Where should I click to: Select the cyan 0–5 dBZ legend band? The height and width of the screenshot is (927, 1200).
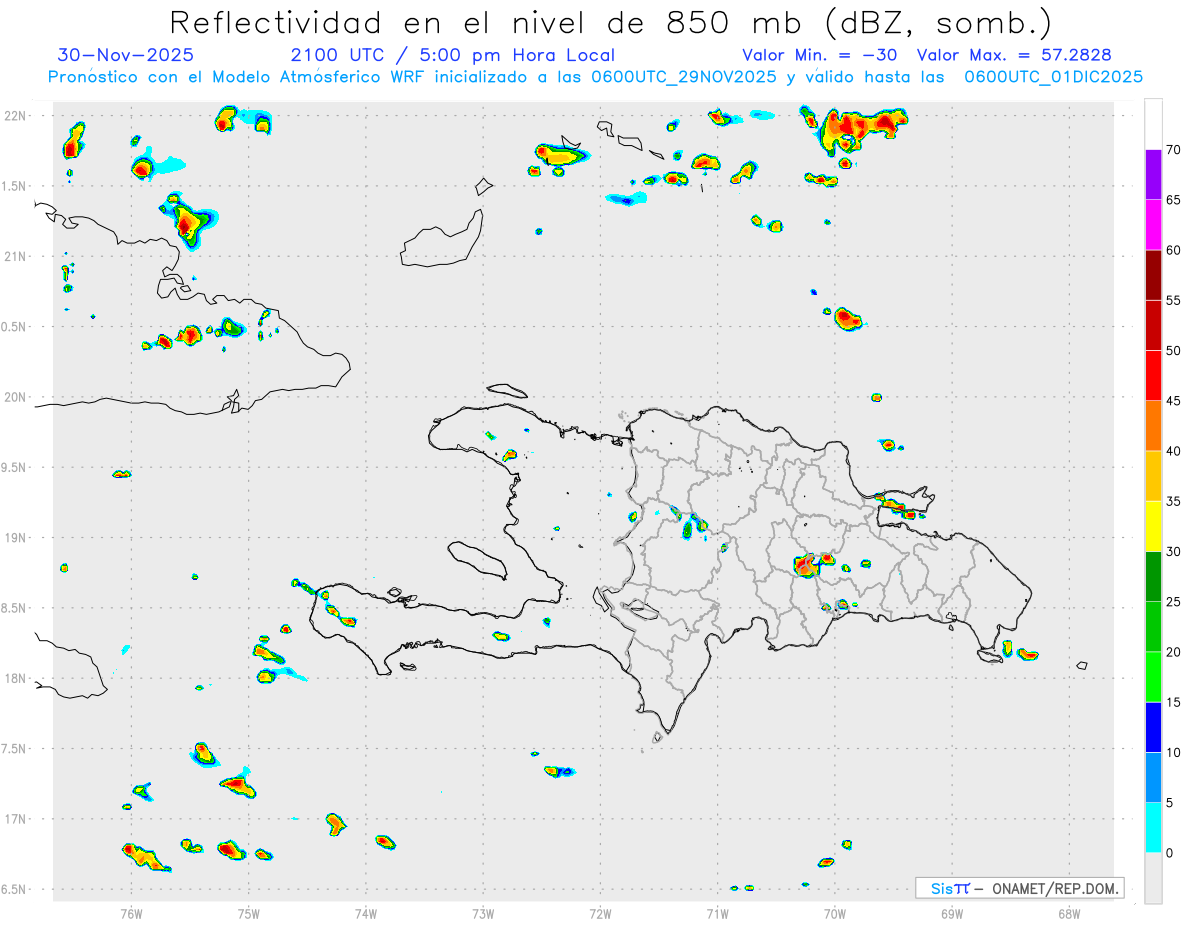tap(1153, 828)
